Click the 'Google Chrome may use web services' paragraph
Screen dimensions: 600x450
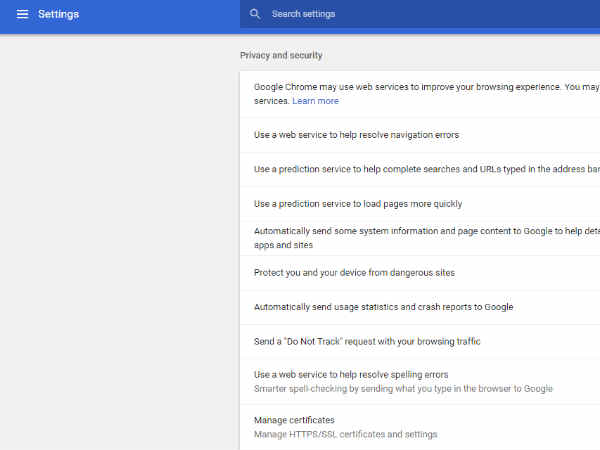(x=427, y=94)
